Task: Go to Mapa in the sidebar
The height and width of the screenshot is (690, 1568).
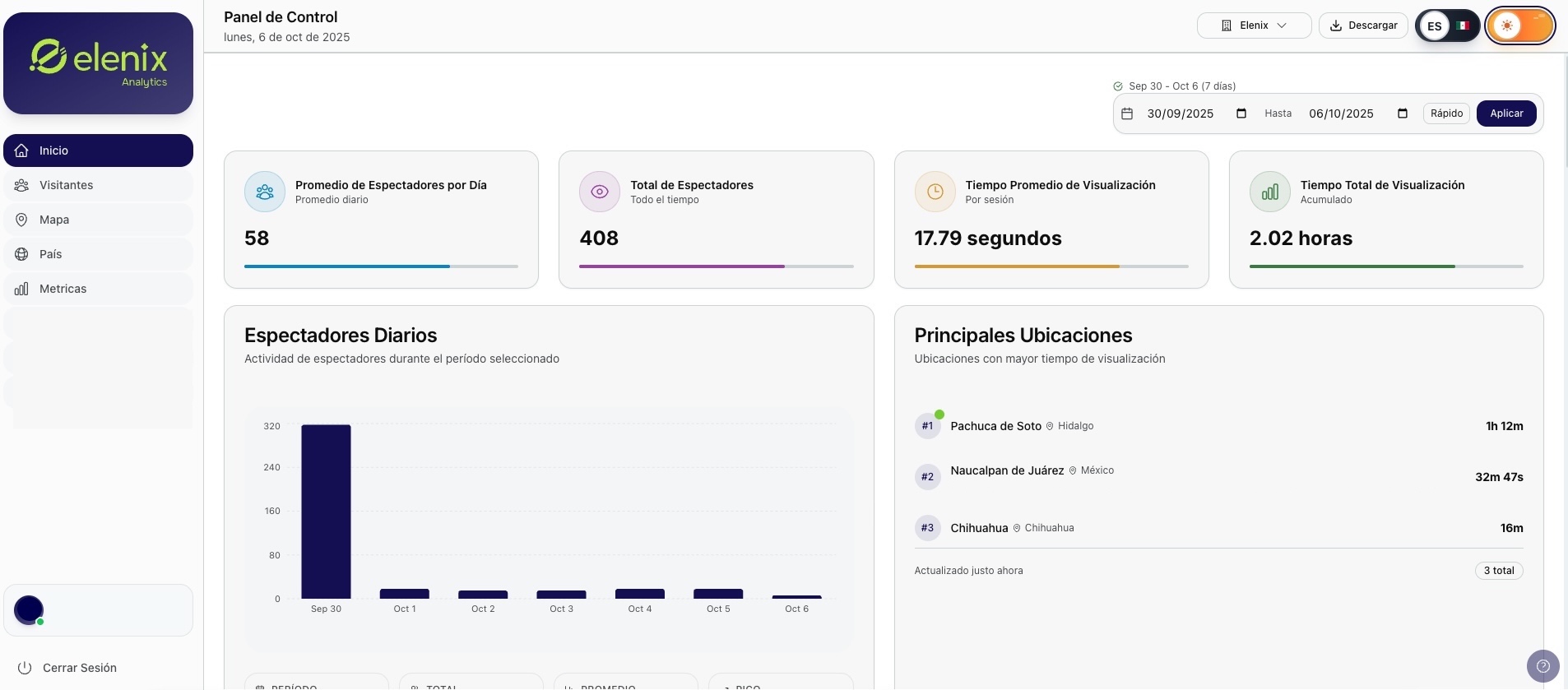Action: [54, 220]
